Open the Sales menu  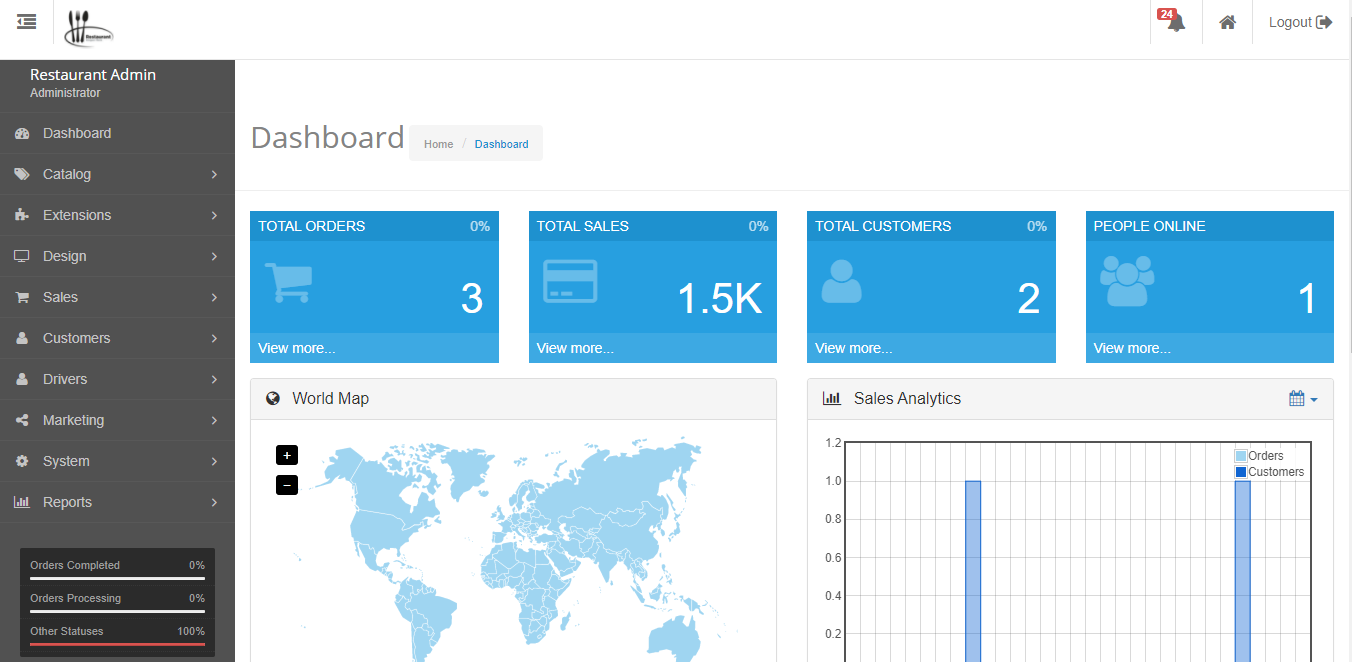117,297
